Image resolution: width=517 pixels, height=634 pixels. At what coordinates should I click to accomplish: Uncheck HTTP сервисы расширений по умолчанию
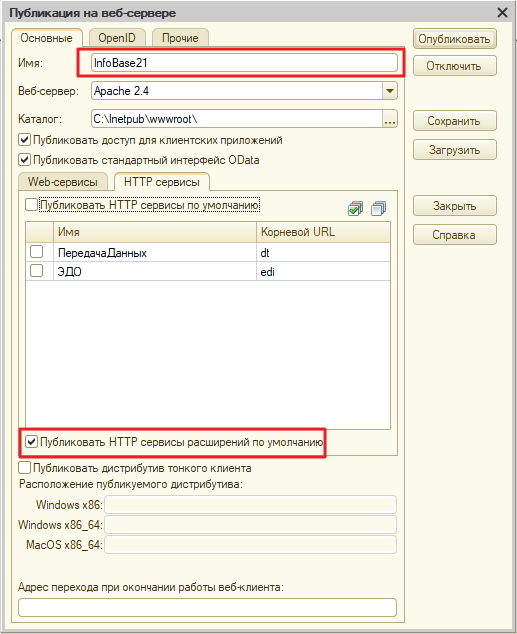[x=31, y=442]
